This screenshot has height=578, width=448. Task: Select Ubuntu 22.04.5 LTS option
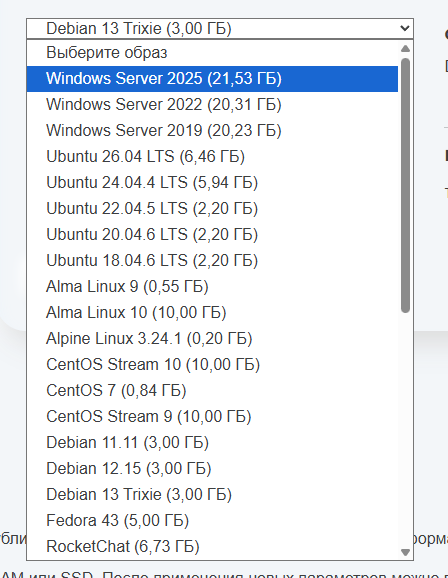[212, 209]
